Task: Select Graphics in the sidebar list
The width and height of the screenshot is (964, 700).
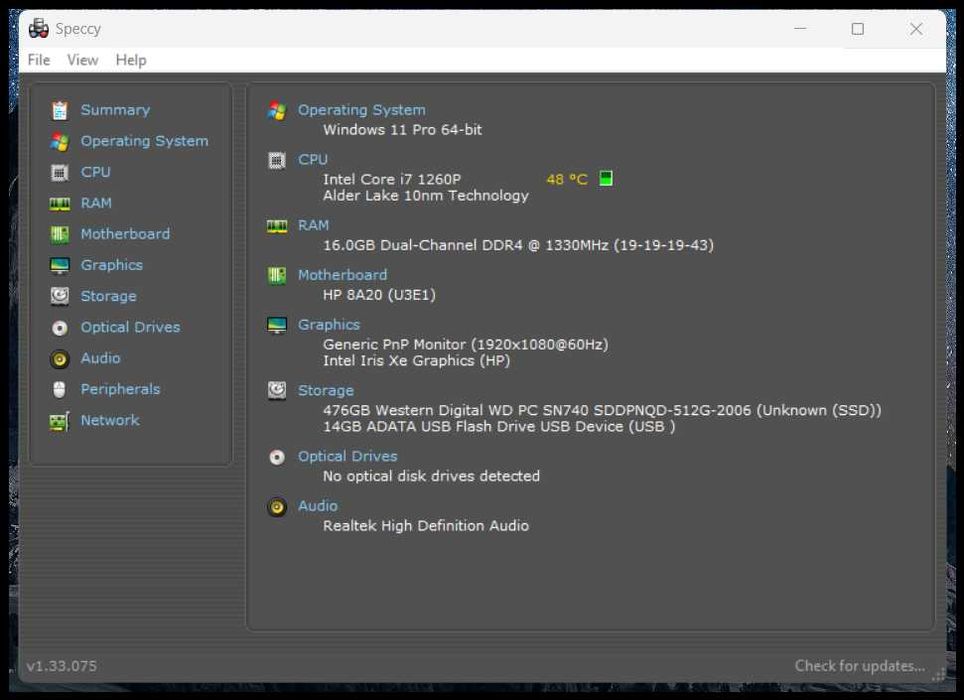Action: (x=112, y=265)
